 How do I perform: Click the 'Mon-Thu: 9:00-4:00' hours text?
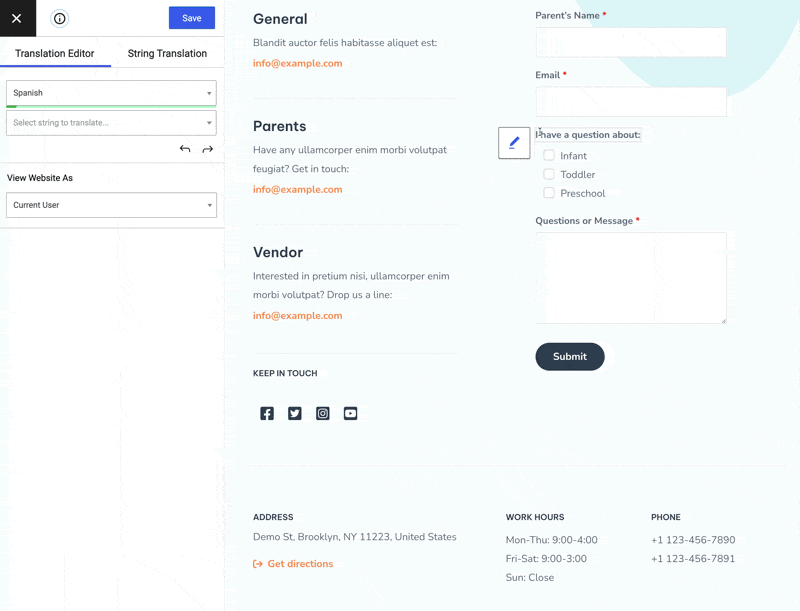(x=552, y=540)
